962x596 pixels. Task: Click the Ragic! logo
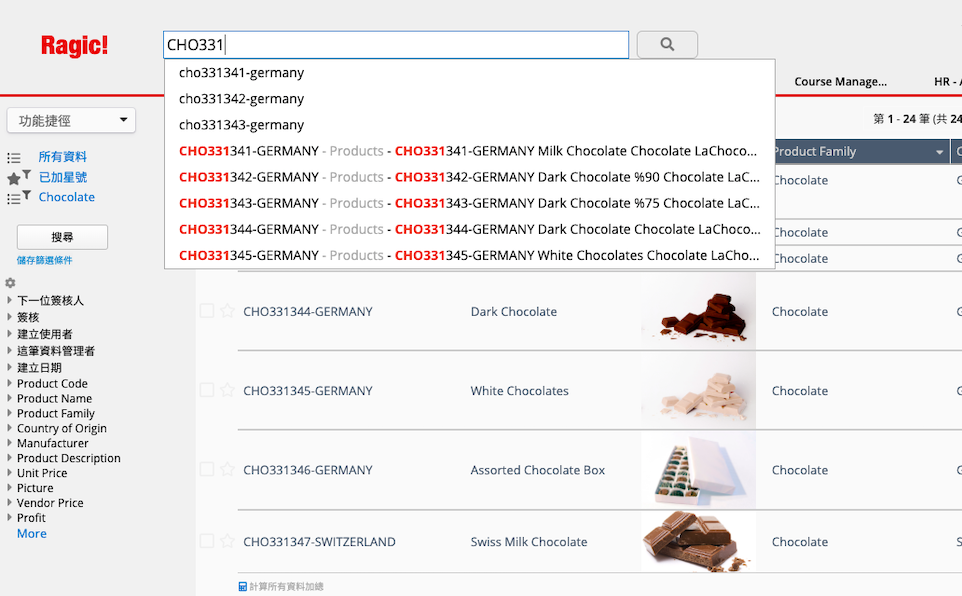coord(74,46)
